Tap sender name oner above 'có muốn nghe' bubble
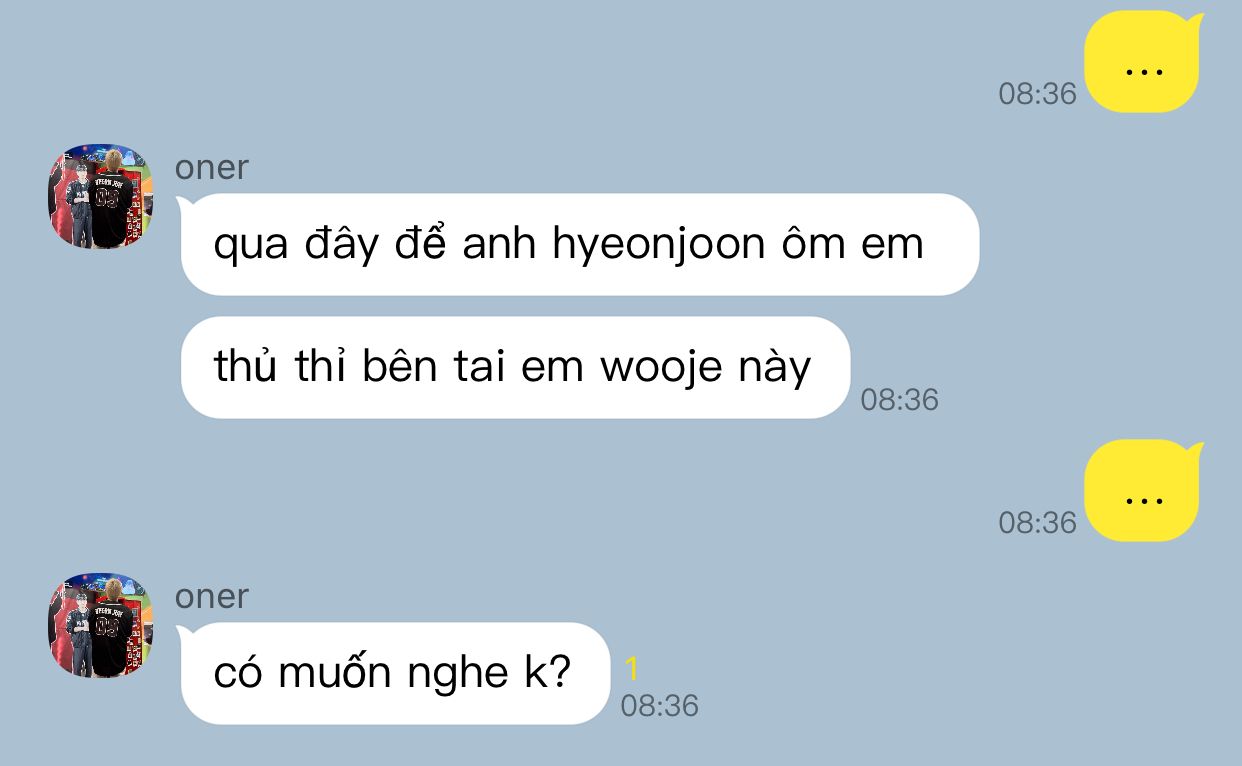 (x=212, y=596)
